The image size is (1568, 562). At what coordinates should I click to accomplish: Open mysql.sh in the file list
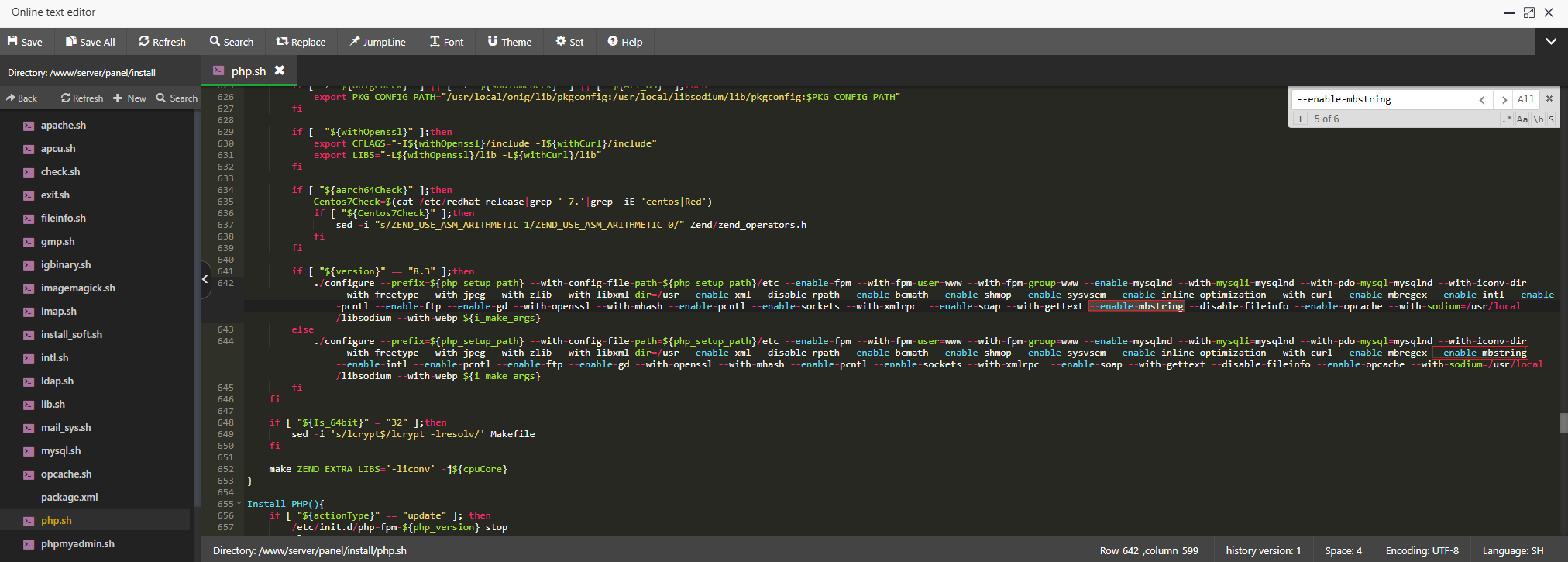(60, 450)
